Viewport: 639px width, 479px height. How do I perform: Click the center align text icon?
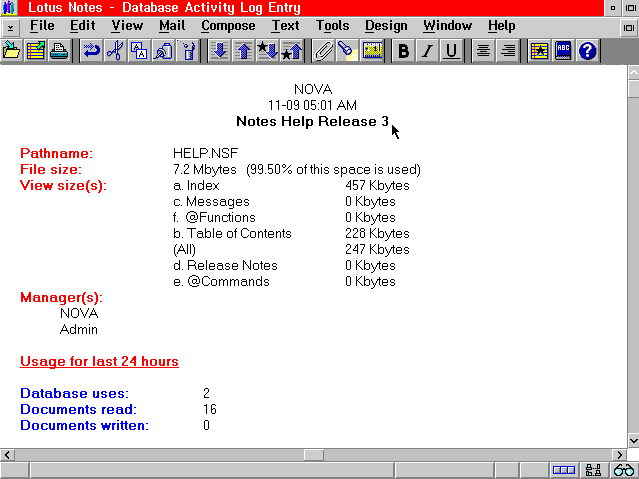tap(483, 51)
